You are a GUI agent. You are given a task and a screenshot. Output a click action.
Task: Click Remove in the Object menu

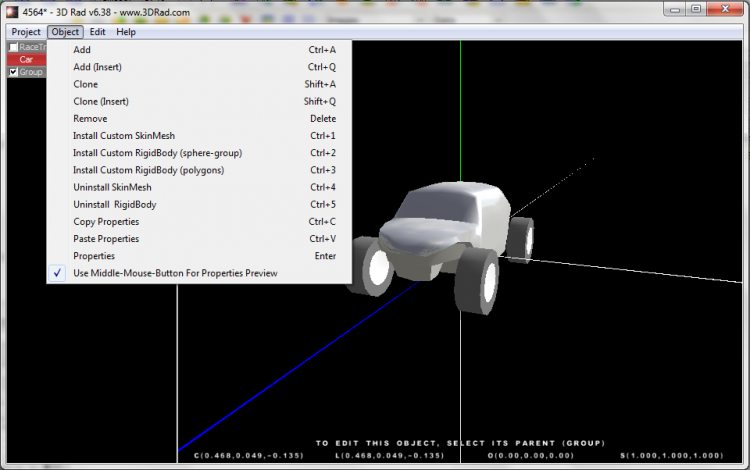(90, 118)
